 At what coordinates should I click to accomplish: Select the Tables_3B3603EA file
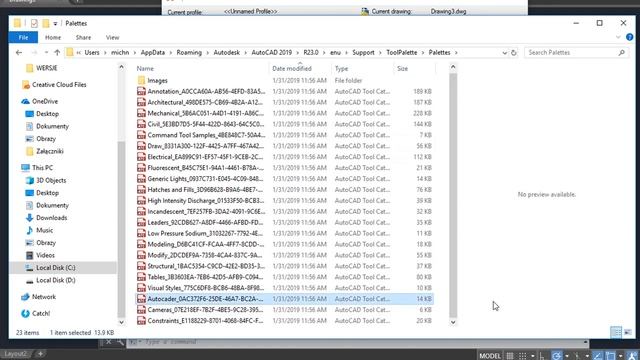pos(284,277)
